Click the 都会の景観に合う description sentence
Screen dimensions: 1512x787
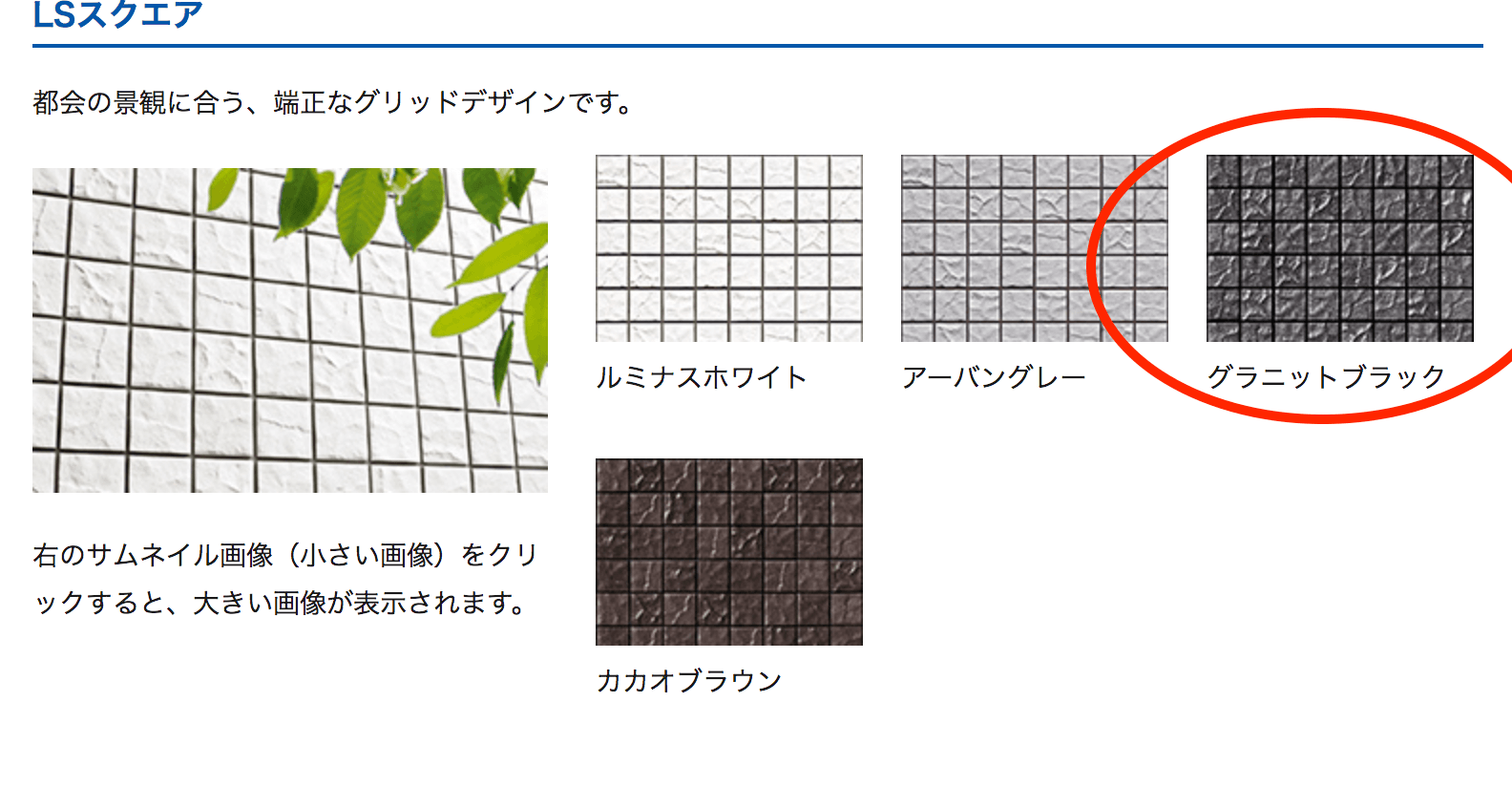pyautogui.click(x=334, y=102)
